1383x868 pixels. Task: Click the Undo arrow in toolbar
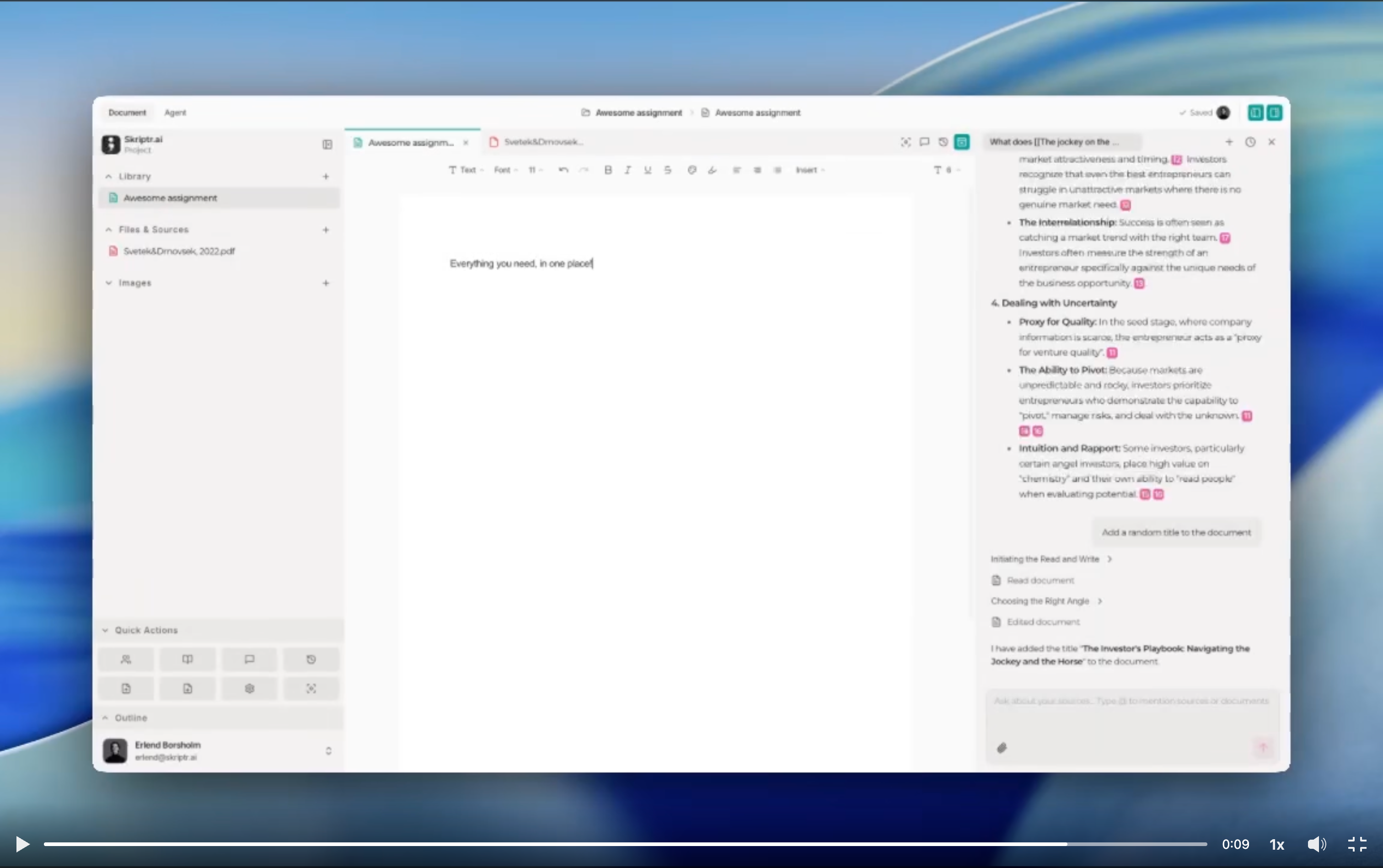click(563, 170)
